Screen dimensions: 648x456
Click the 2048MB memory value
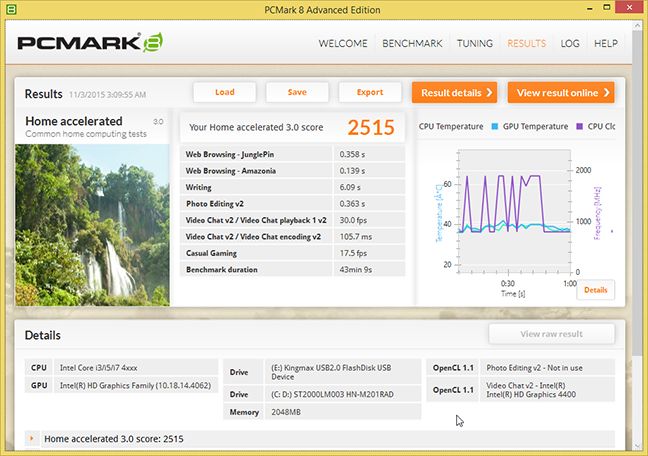click(286, 412)
